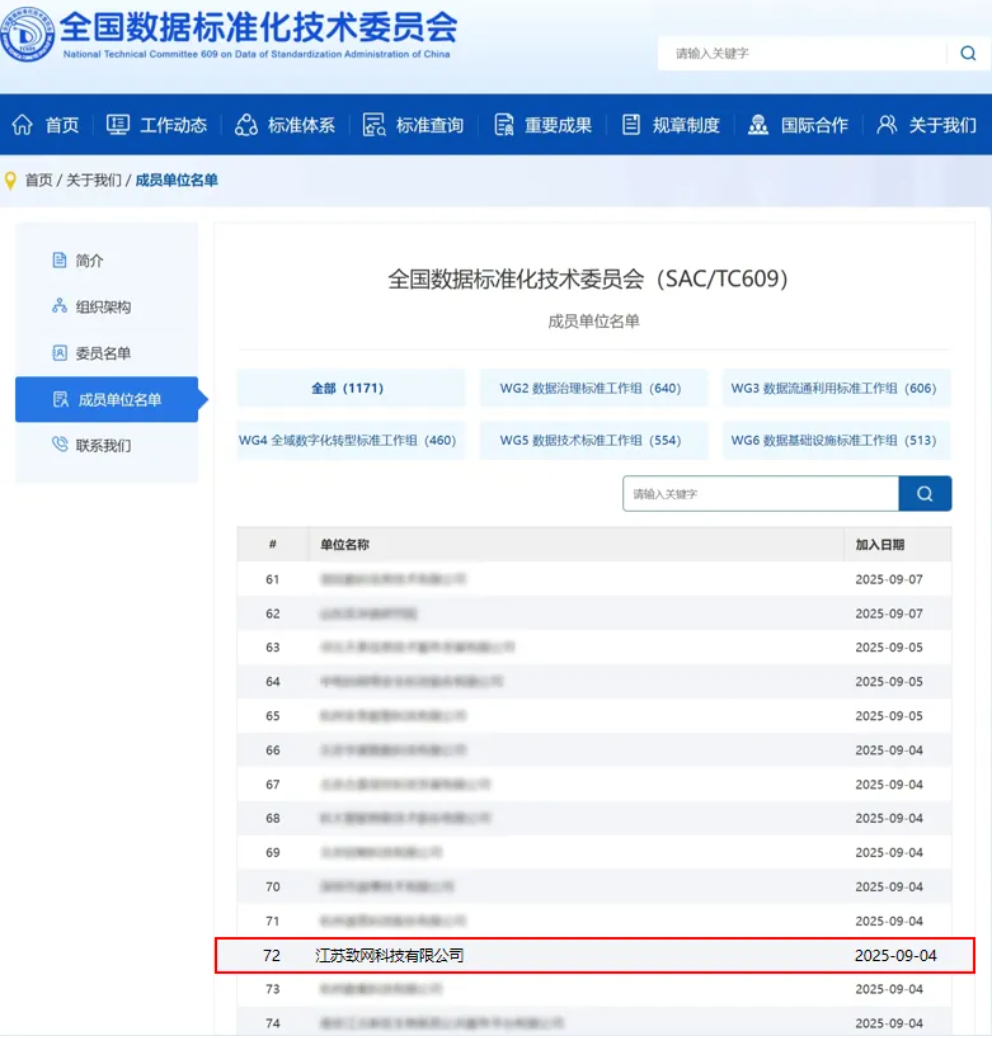This screenshot has height=1038, width=1003.
Task: Select WG6 数据基础设施标准工作组 tab
Action: tap(836, 440)
